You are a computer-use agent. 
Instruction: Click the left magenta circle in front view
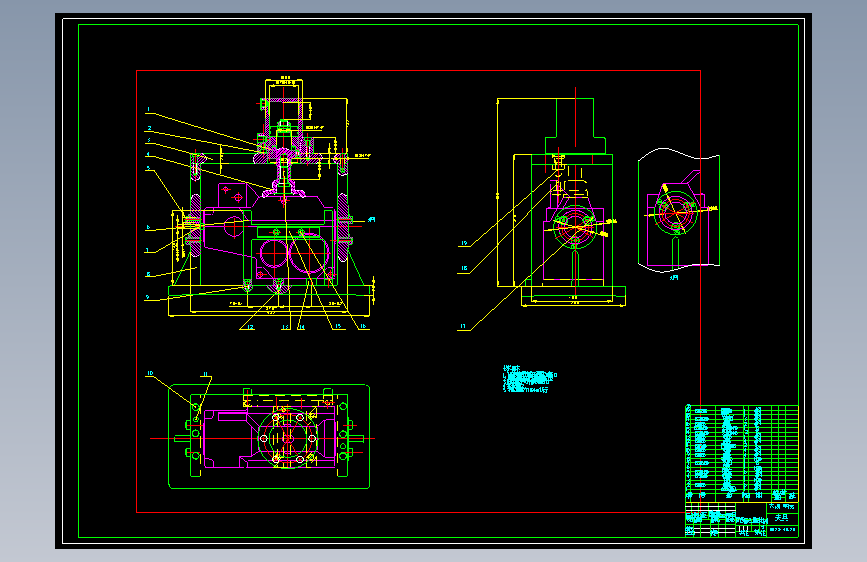tap(274, 253)
